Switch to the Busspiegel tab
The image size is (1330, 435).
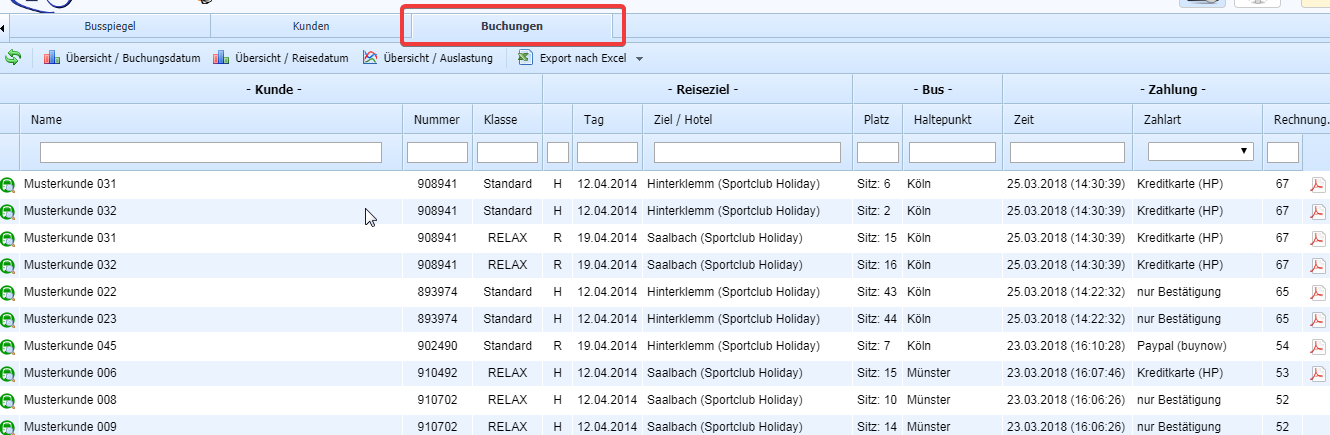click(108, 26)
